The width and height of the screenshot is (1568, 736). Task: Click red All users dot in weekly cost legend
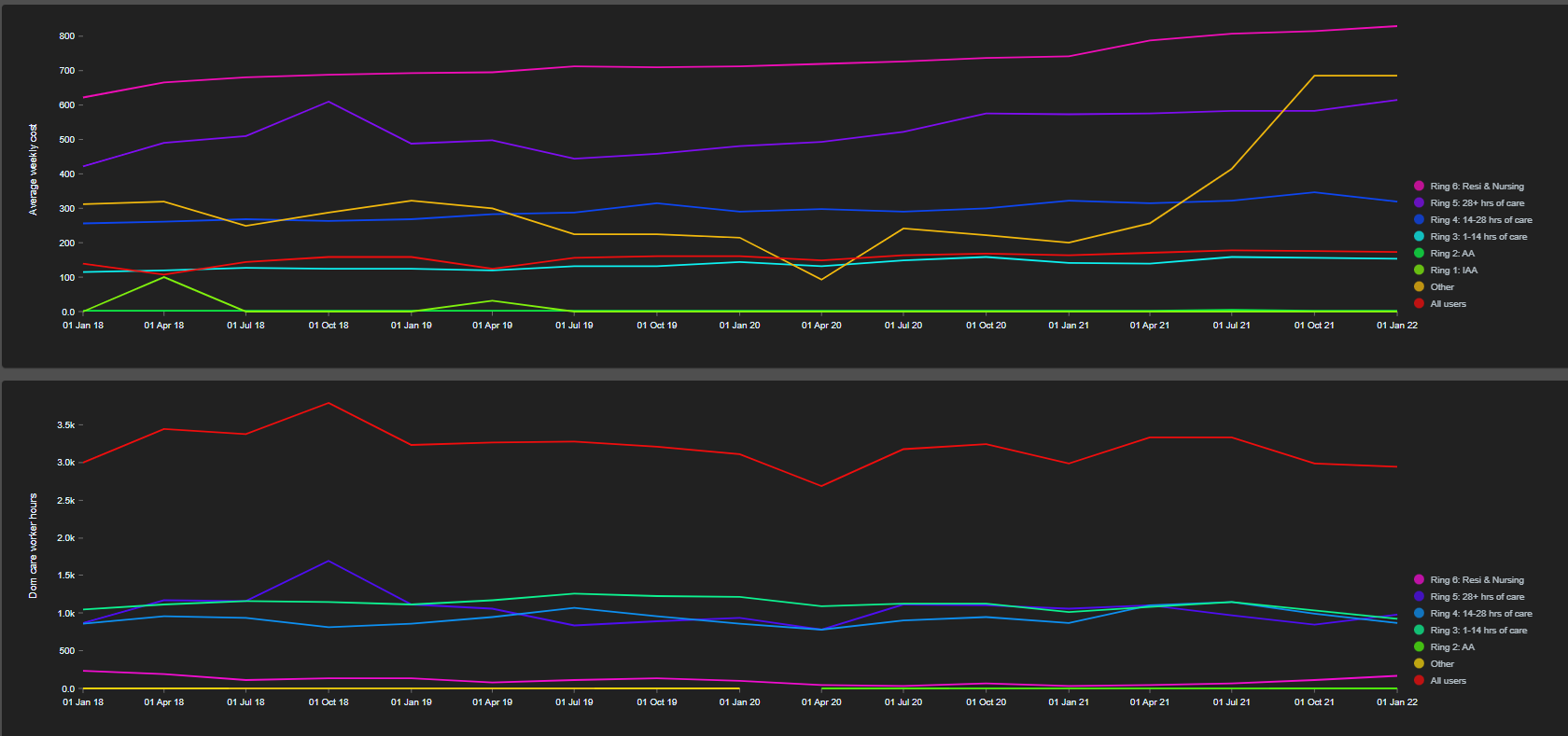pyautogui.click(x=1419, y=304)
